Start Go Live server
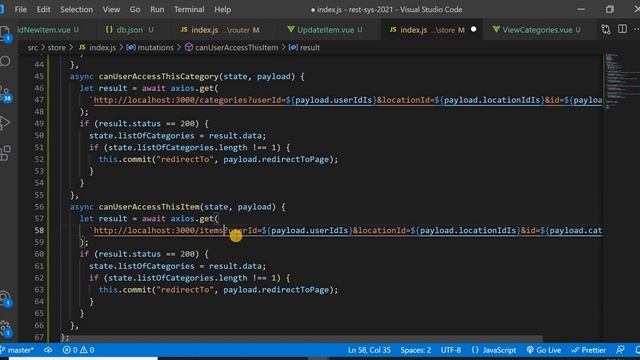The height and width of the screenshot is (360, 640). tap(544, 350)
